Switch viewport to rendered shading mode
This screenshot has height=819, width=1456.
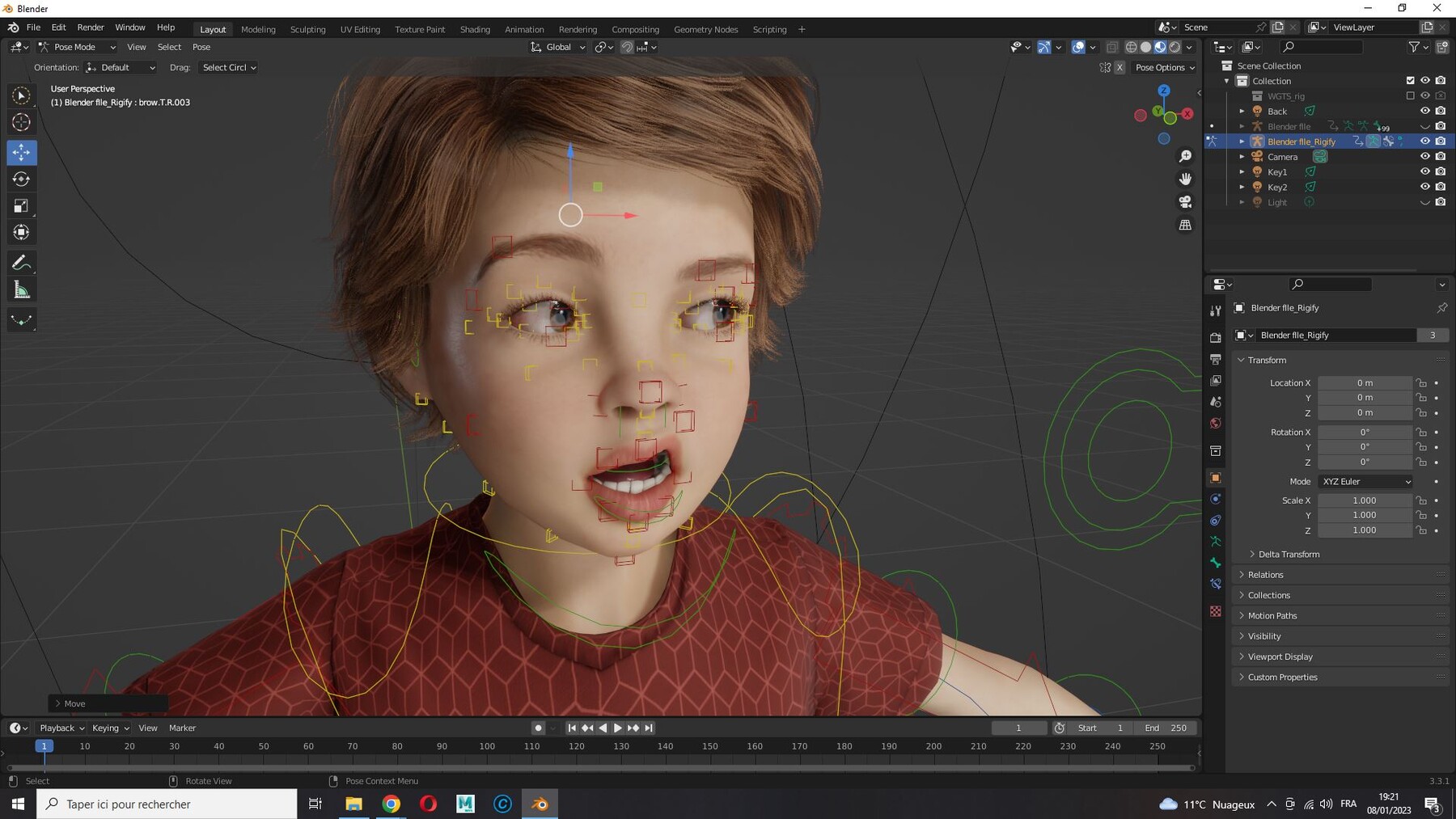(x=1175, y=47)
